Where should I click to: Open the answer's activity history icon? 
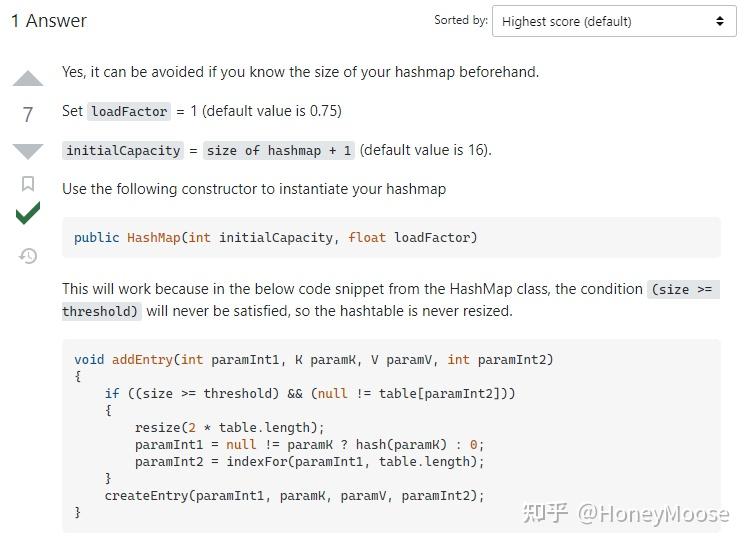(28, 256)
